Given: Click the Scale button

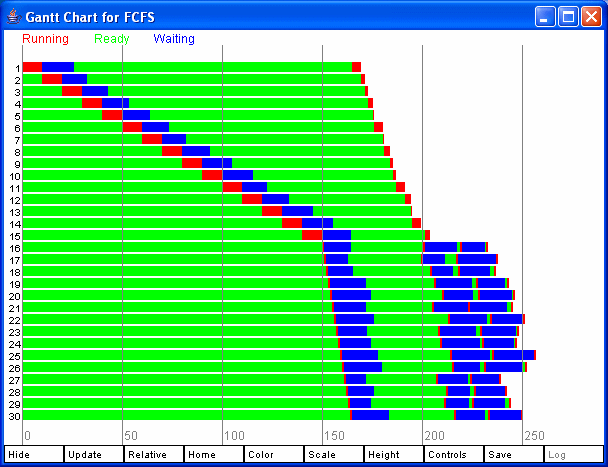Looking at the screenshot, I should 334,454.
